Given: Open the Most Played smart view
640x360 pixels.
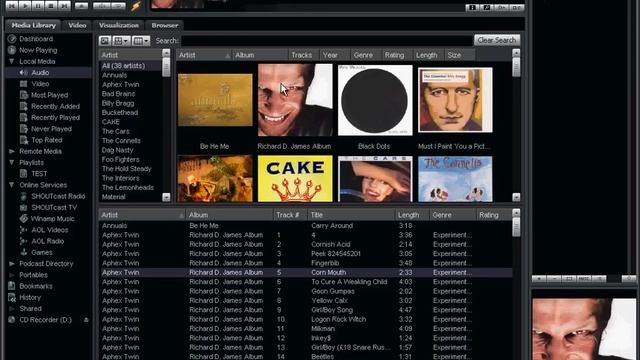Looking at the screenshot, I should point(49,95).
